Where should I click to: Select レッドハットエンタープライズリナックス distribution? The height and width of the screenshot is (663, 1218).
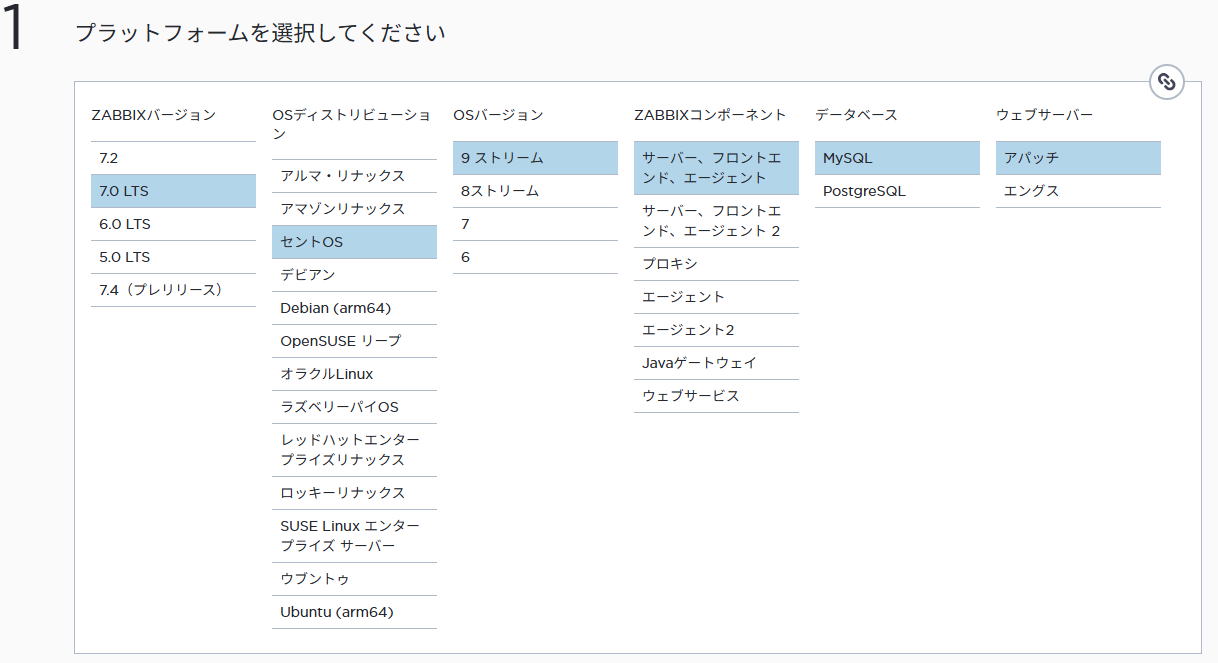tap(354, 450)
